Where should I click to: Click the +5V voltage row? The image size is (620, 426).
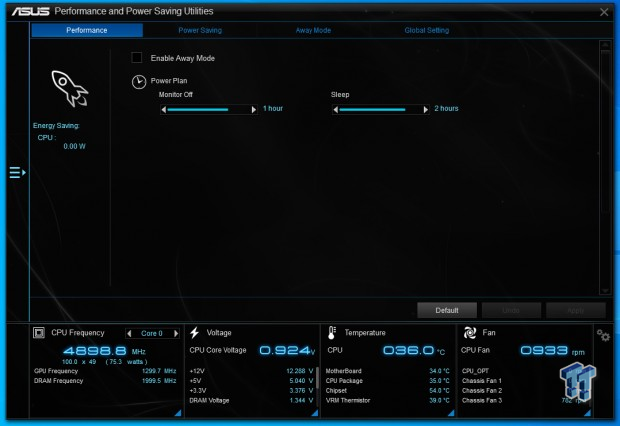[x=251, y=381]
